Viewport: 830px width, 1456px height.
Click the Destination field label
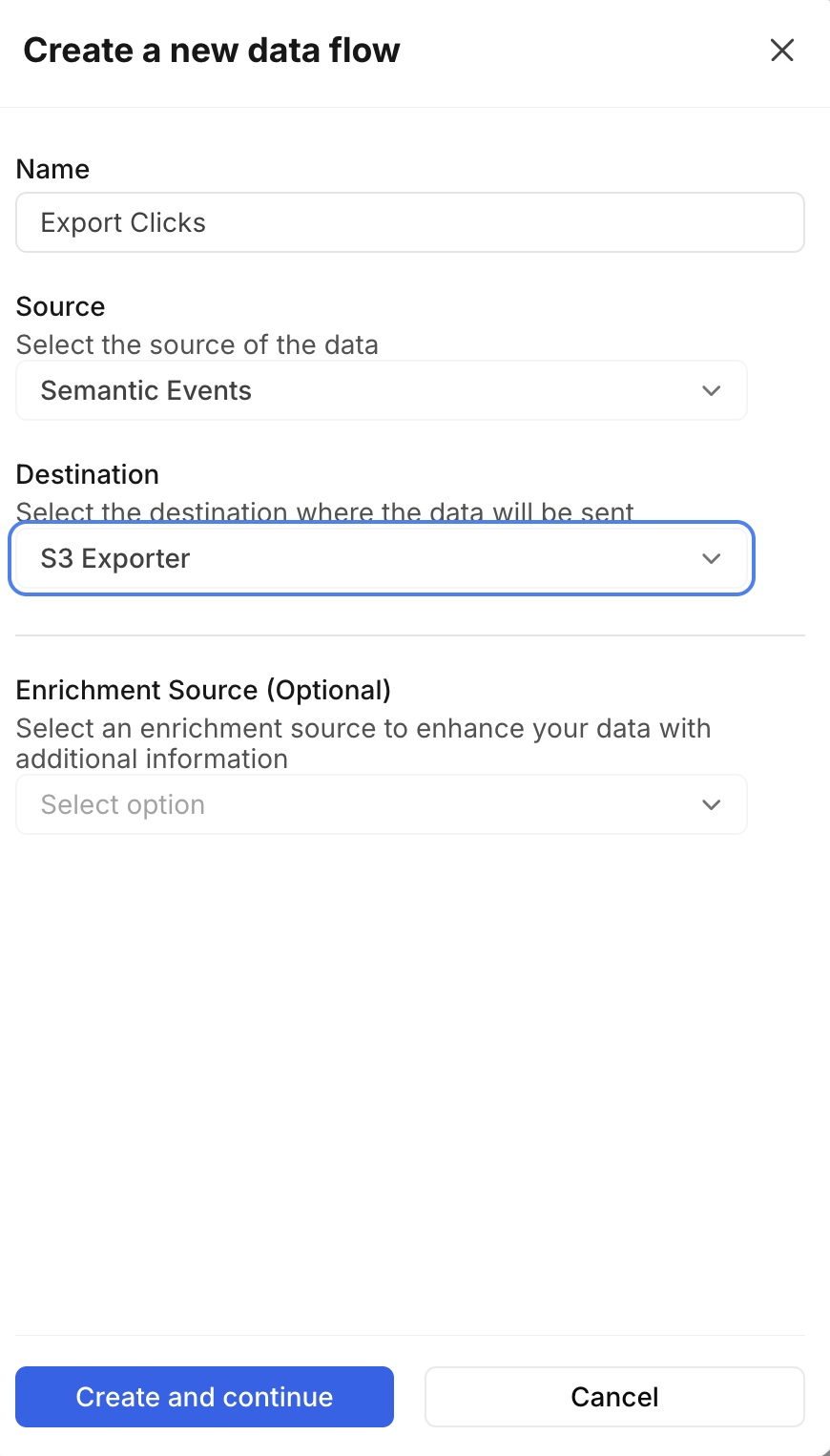pyautogui.click(x=88, y=475)
